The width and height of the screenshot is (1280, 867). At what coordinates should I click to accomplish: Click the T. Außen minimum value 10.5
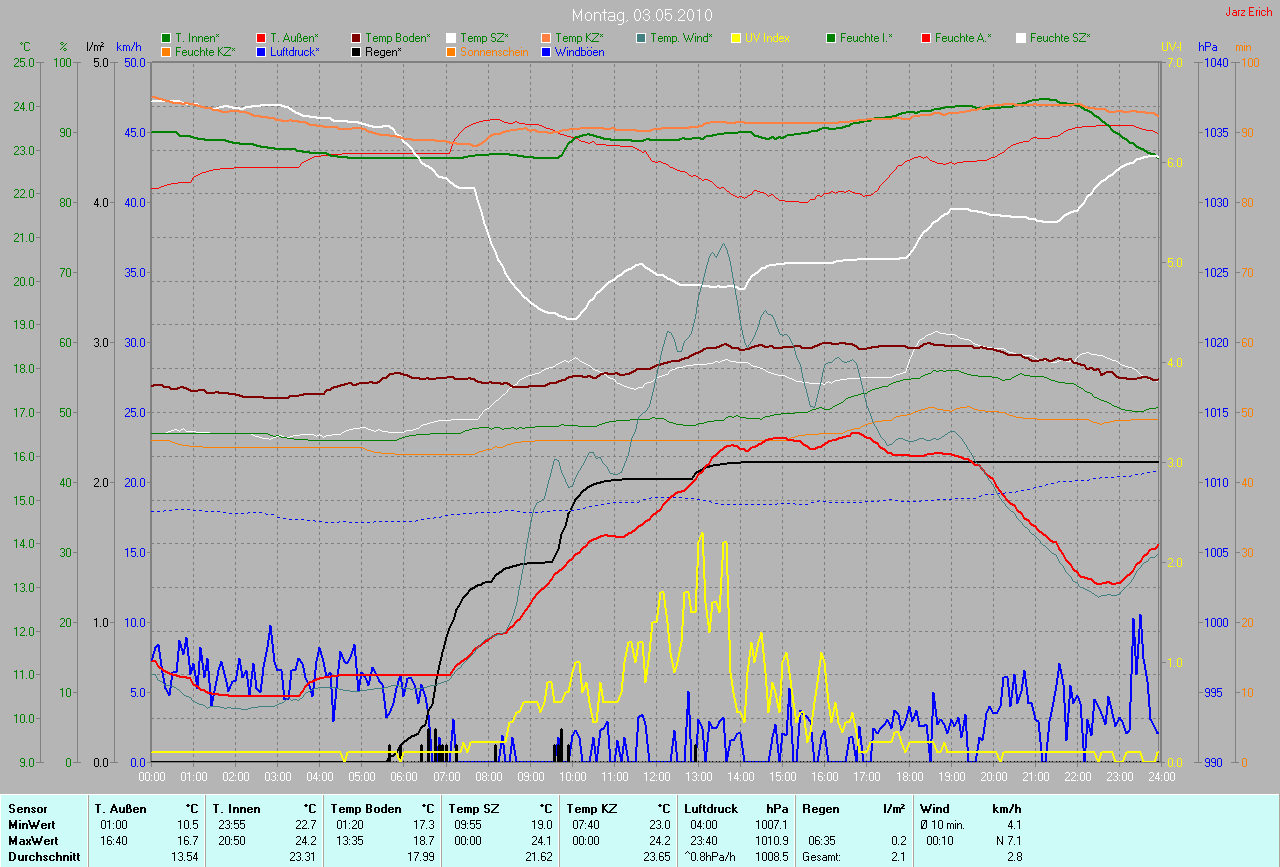[189, 823]
